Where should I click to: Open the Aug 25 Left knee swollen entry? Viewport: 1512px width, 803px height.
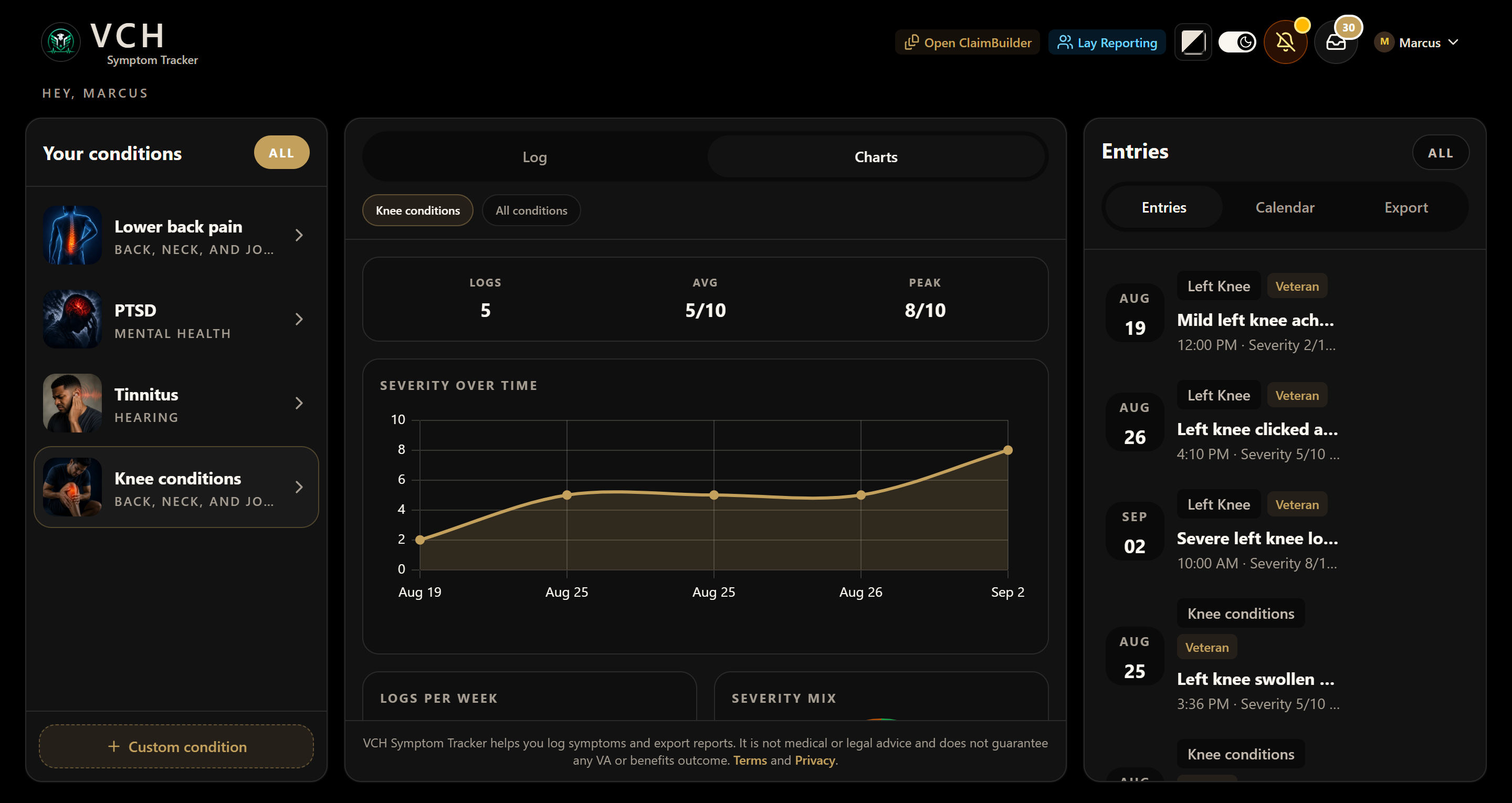click(x=1285, y=656)
